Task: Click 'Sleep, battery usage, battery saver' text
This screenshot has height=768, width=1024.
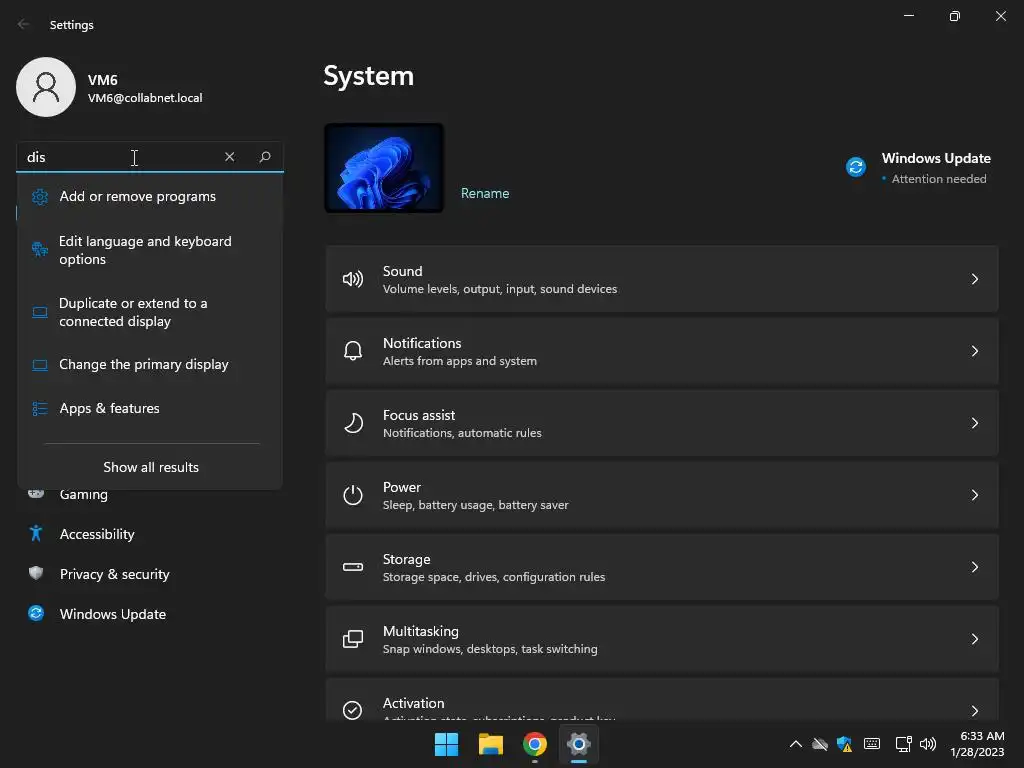Action: pyautogui.click(x=475, y=505)
